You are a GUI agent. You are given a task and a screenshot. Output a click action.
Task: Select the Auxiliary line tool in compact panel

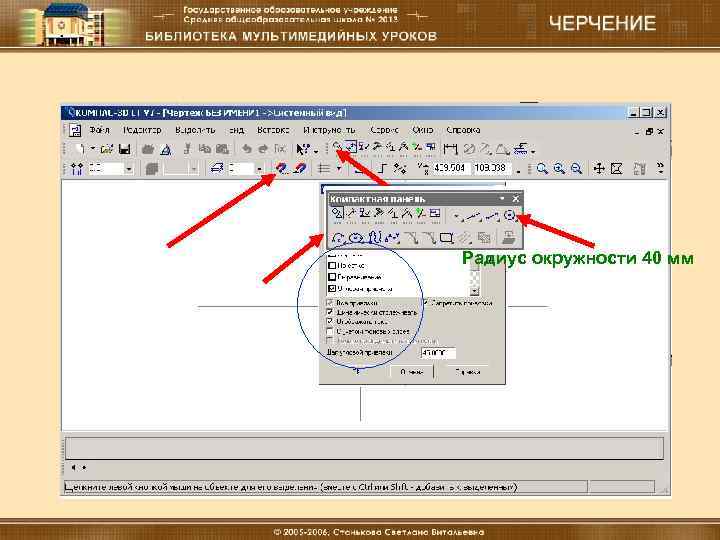click(x=474, y=214)
